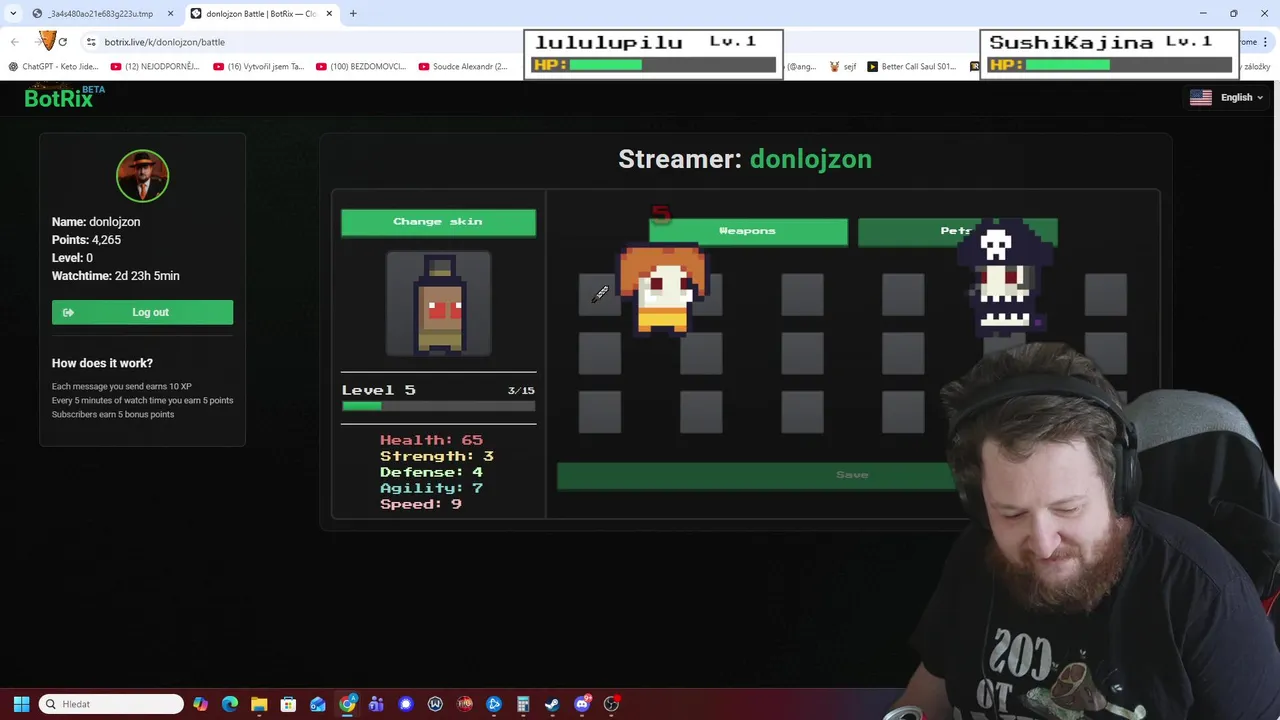The image size is (1280, 720).
Task: Click the Change skin button
Action: click(x=438, y=222)
